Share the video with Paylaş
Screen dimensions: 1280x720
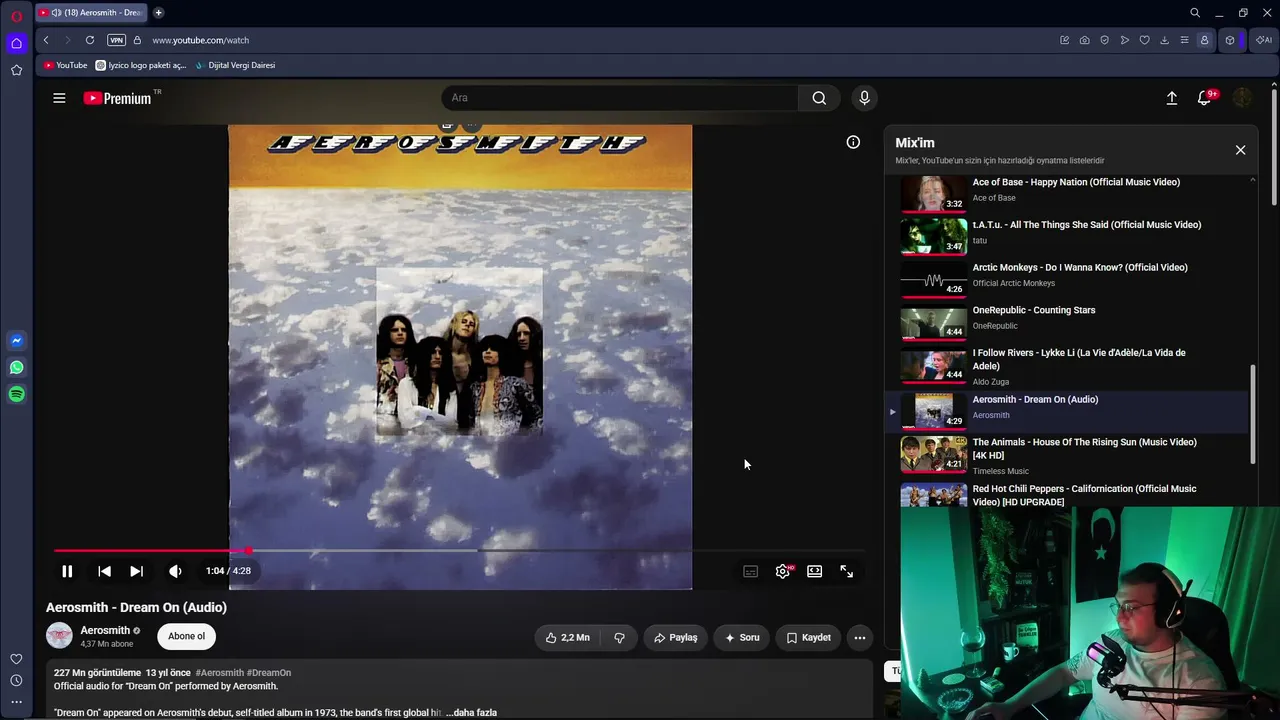tap(676, 637)
